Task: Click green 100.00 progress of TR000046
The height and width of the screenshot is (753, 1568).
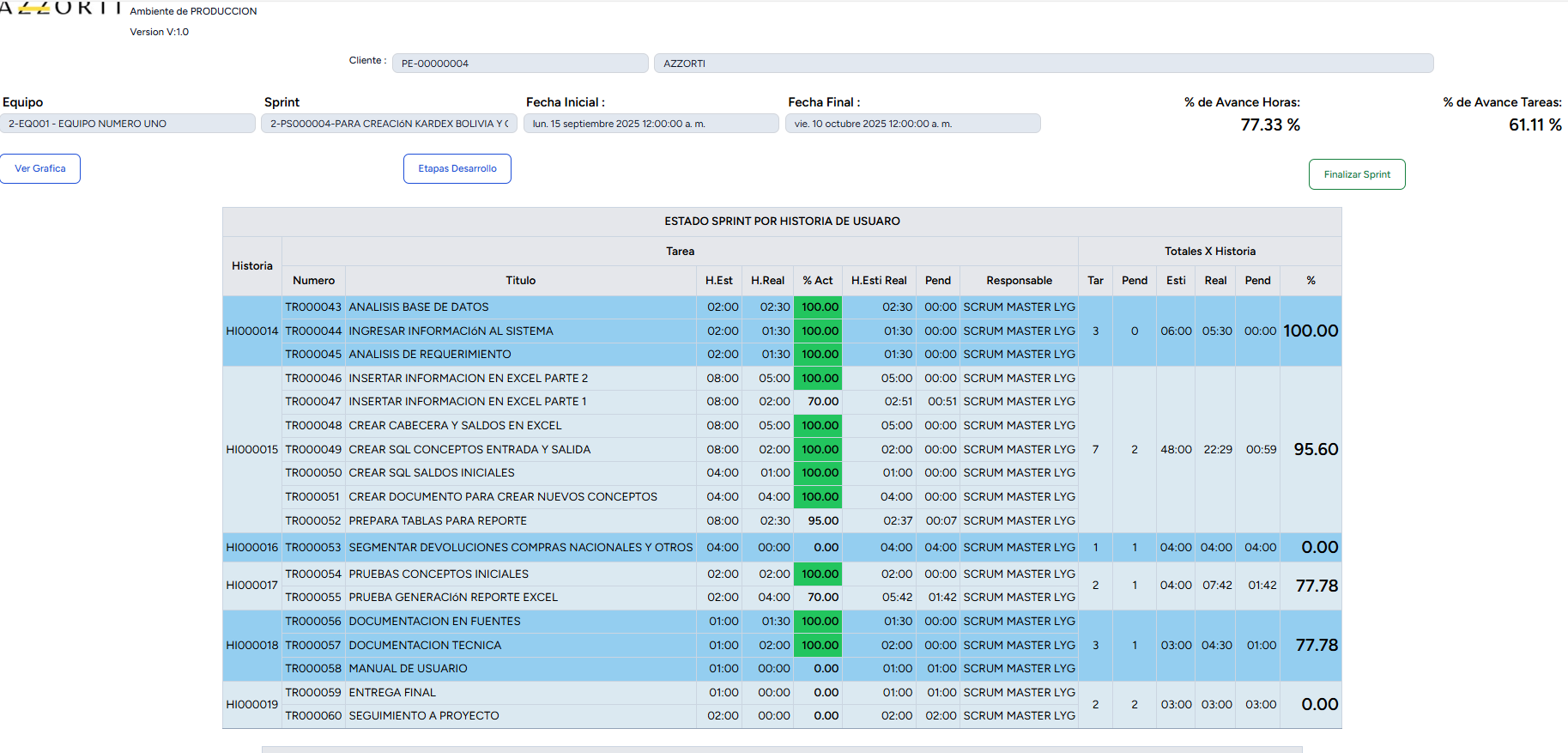Action: pos(819,379)
